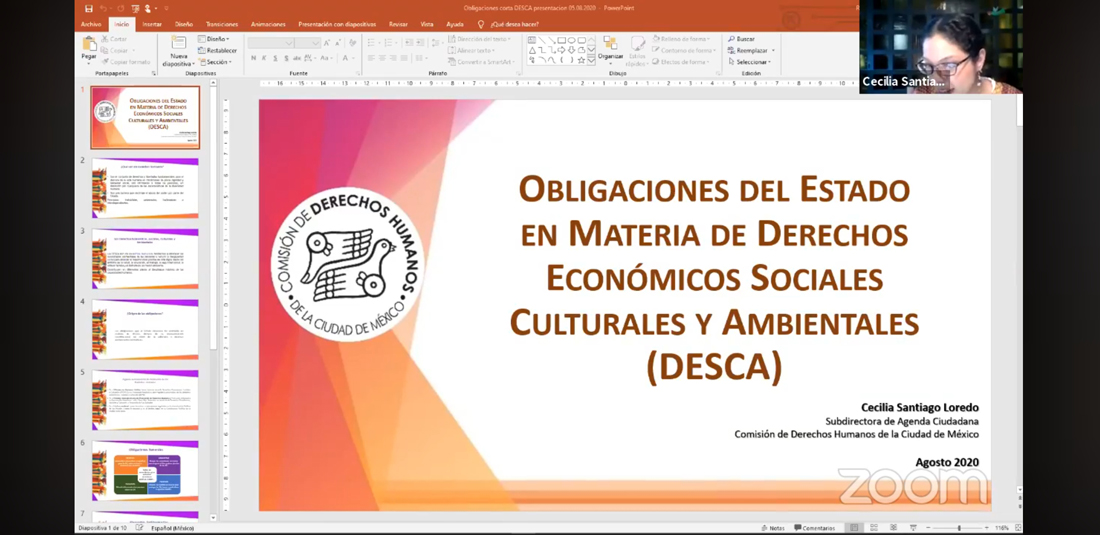Align text right in paragraph group
This screenshot has width=1100, height=535.
click(394, 58)
